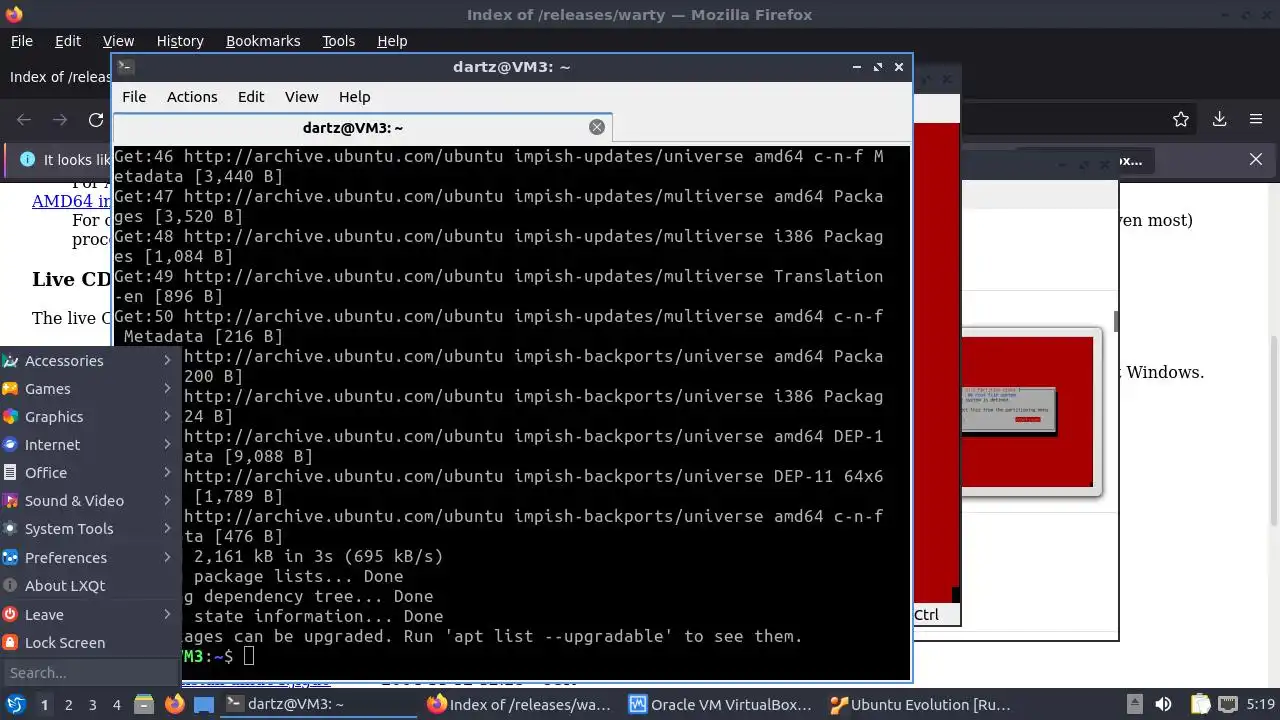
Task: Close the dartz@VM3 terminal tab
Action: coord(597,127)
